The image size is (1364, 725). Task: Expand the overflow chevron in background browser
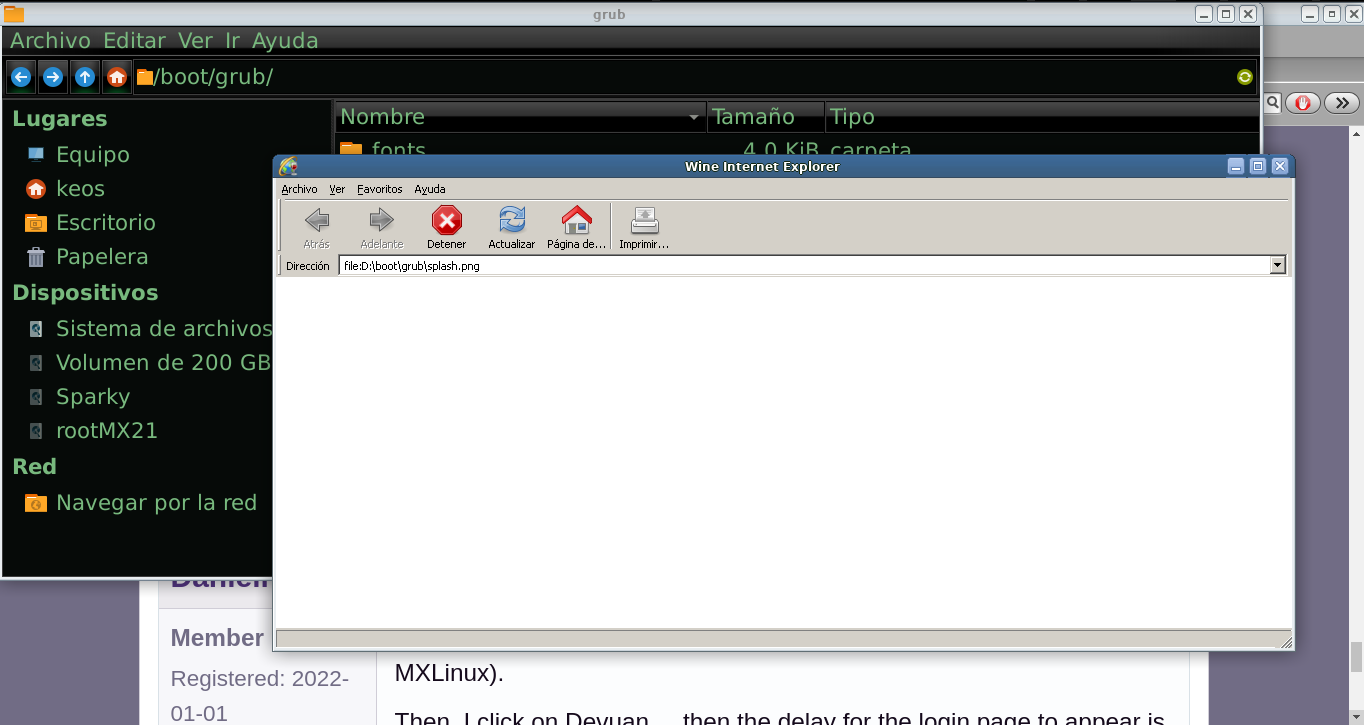[1342, 102]
